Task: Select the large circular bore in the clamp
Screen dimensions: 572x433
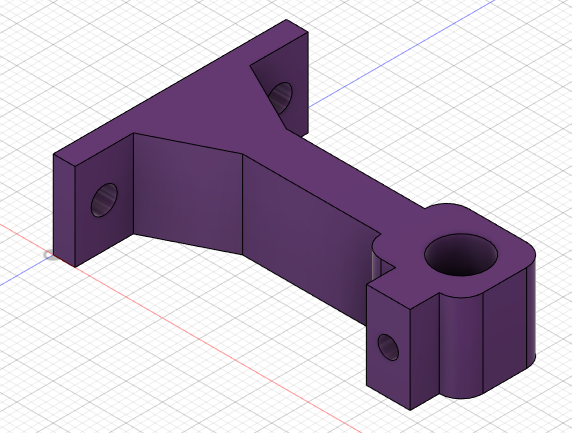Action: 461,255
